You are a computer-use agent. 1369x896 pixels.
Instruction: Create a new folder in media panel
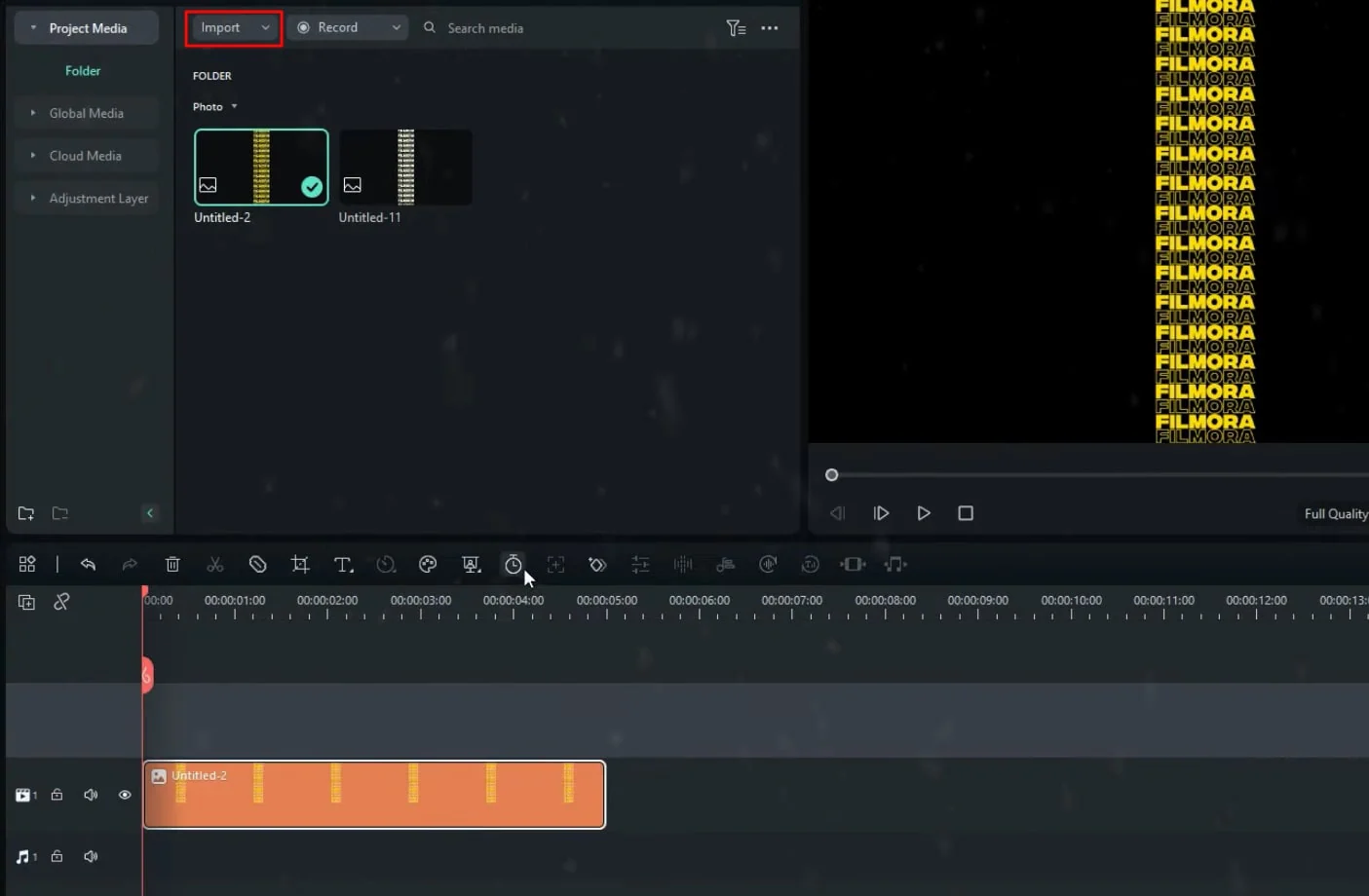tap(26, 513)
